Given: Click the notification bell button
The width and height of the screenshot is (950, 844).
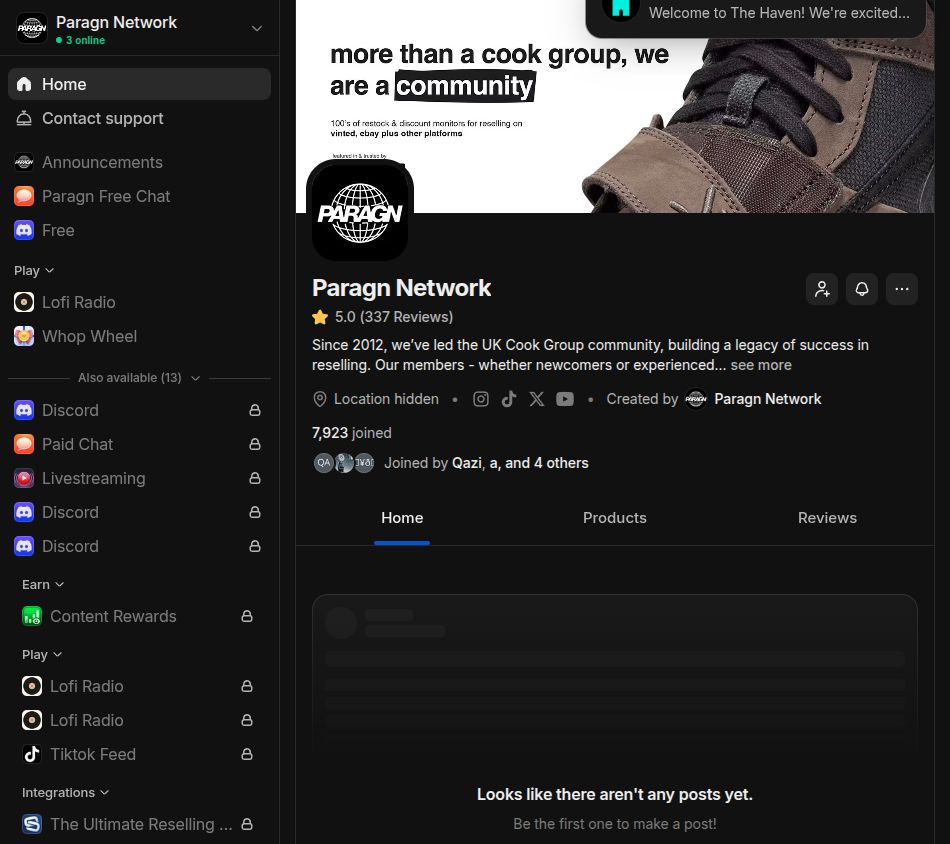Looking at the screenshot, I should [x=862, y=289].
